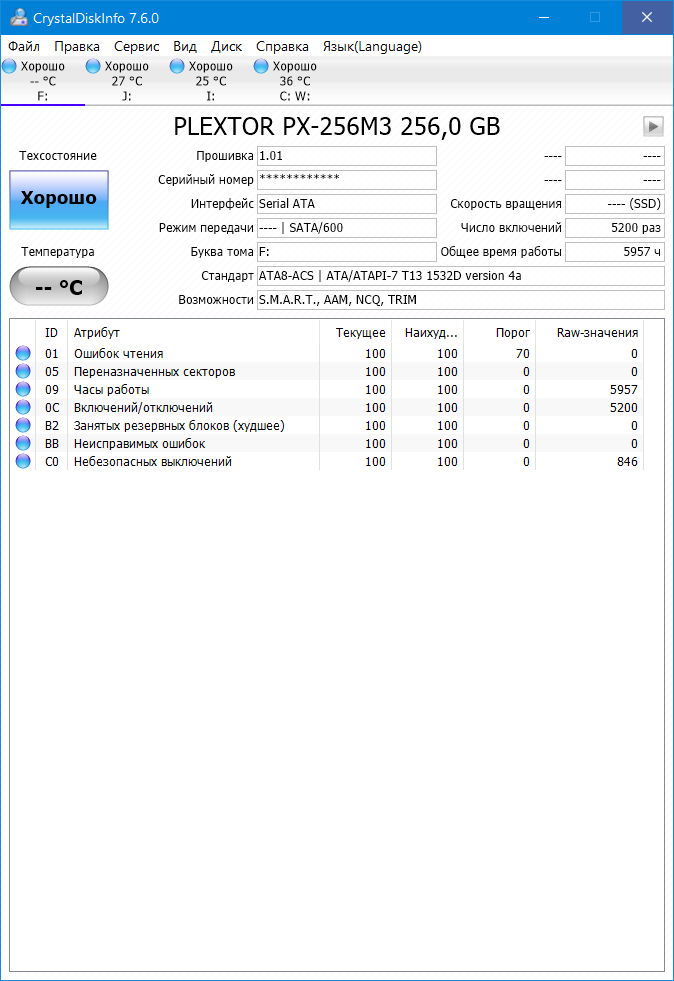Click the Атрибут column header
The width and height of the screenshot is (674, 981).
point(193,333)
